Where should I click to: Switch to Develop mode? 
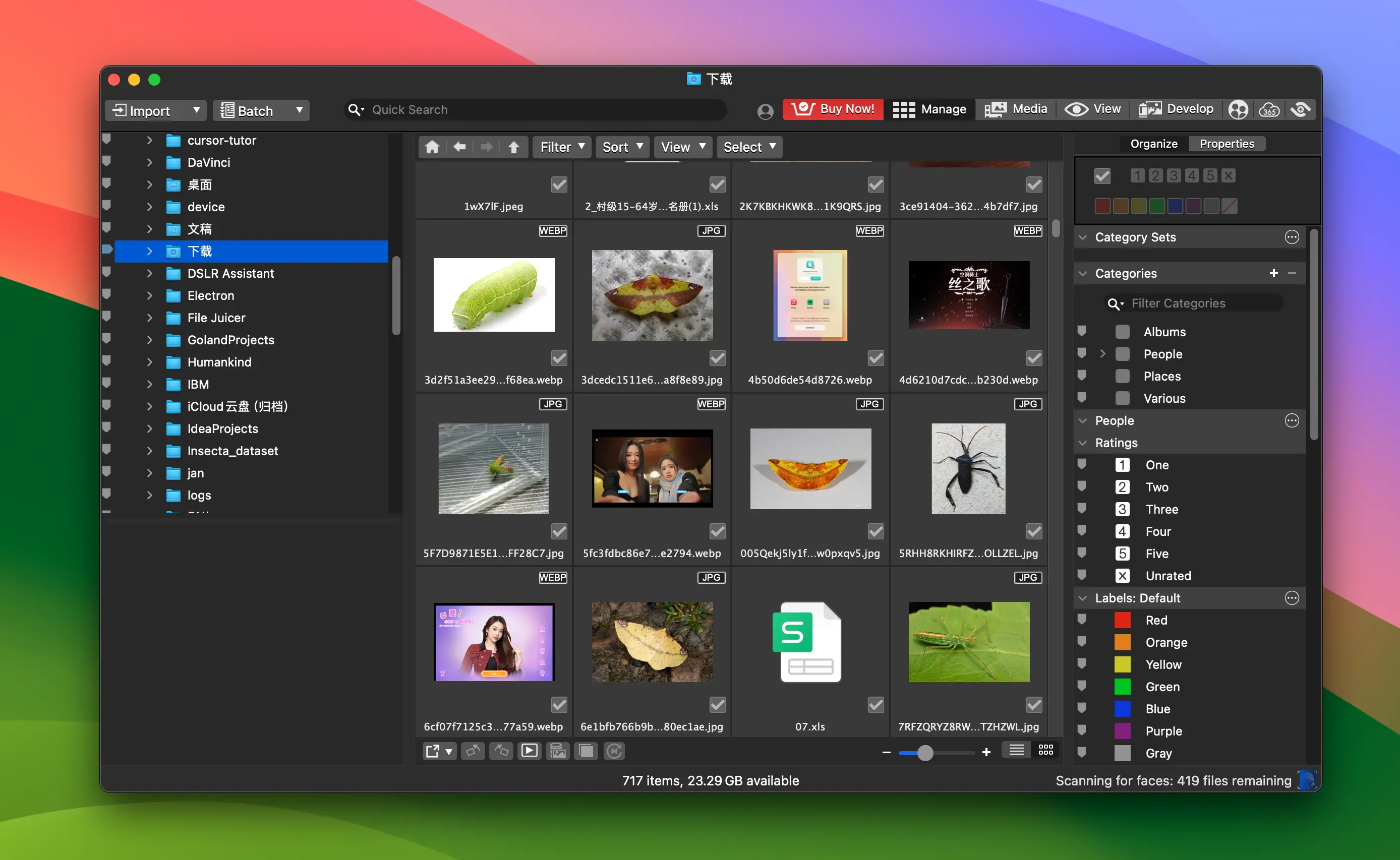pyautogui.click(x=1175, y=109)
